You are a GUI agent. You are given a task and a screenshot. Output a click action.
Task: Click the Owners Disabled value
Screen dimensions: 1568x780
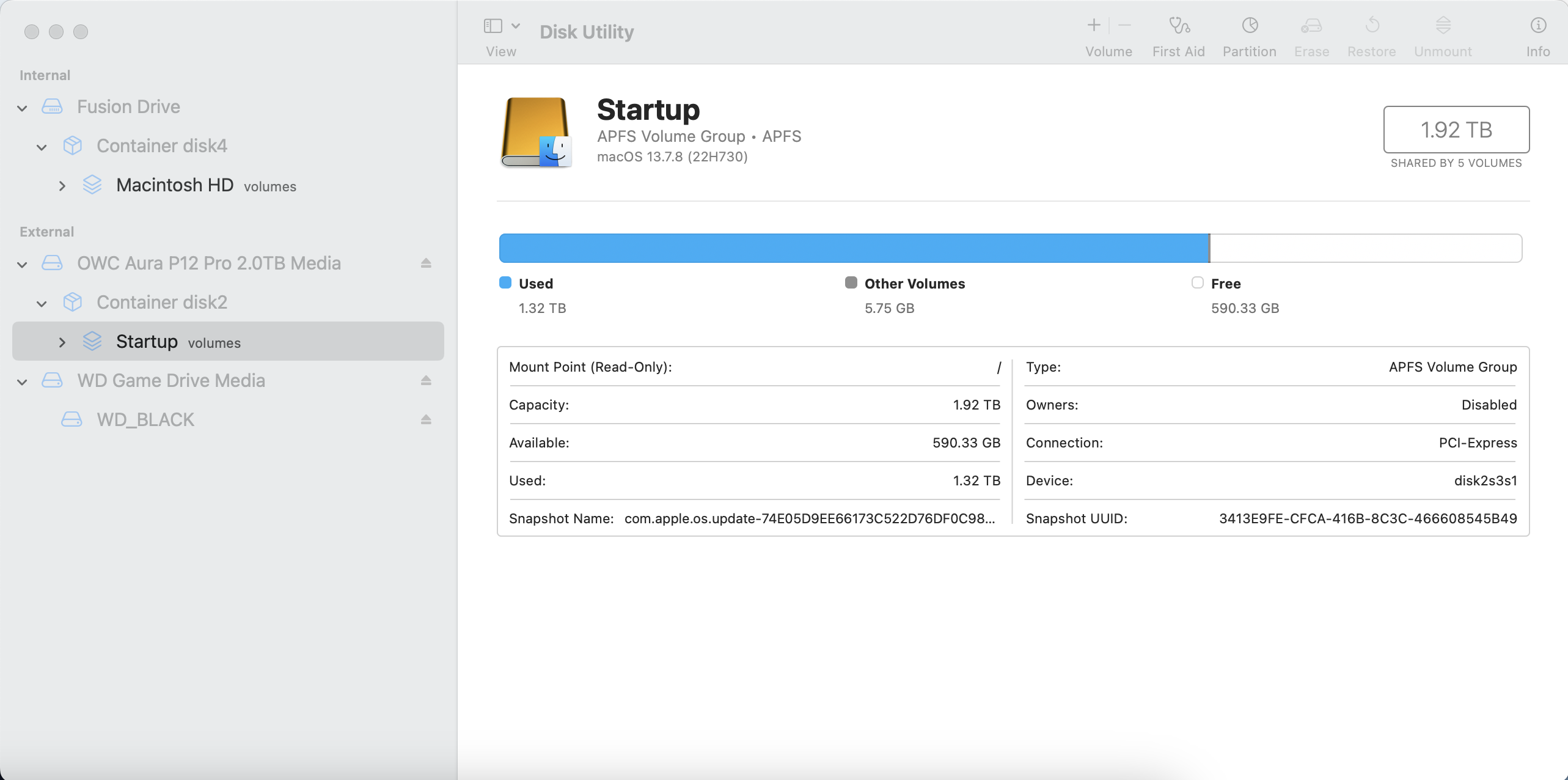1489,405
